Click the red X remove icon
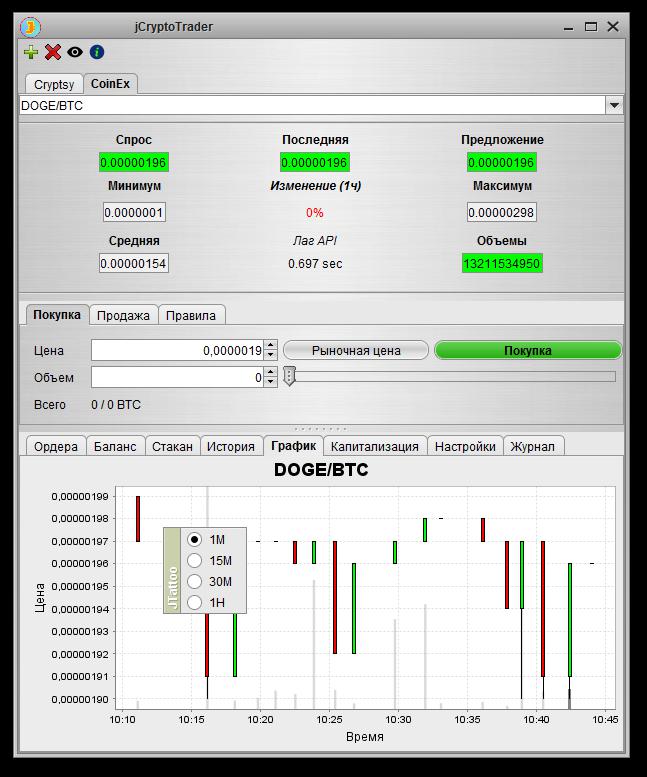647x777 pixels. [53, 52]
